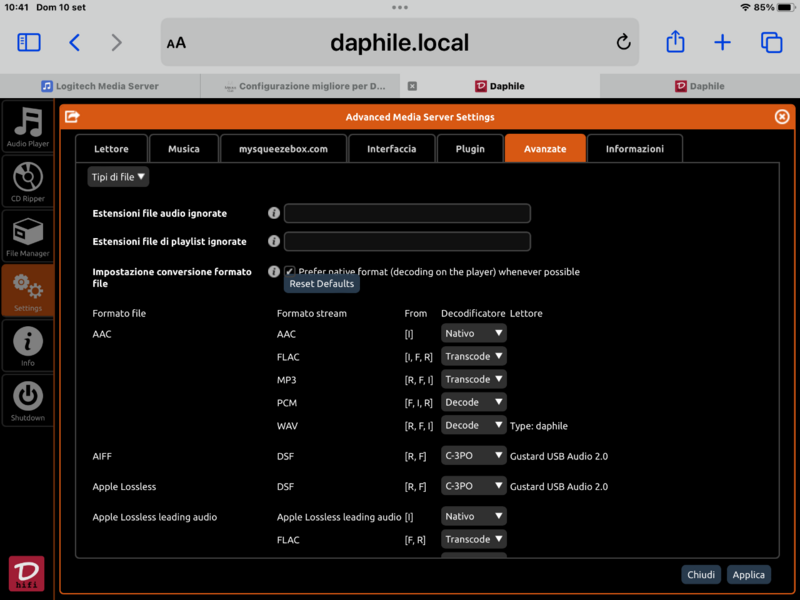This screenshot has height=600, width=800.
Task: Open the Audio Player sidebar icon
Action: 28,127
